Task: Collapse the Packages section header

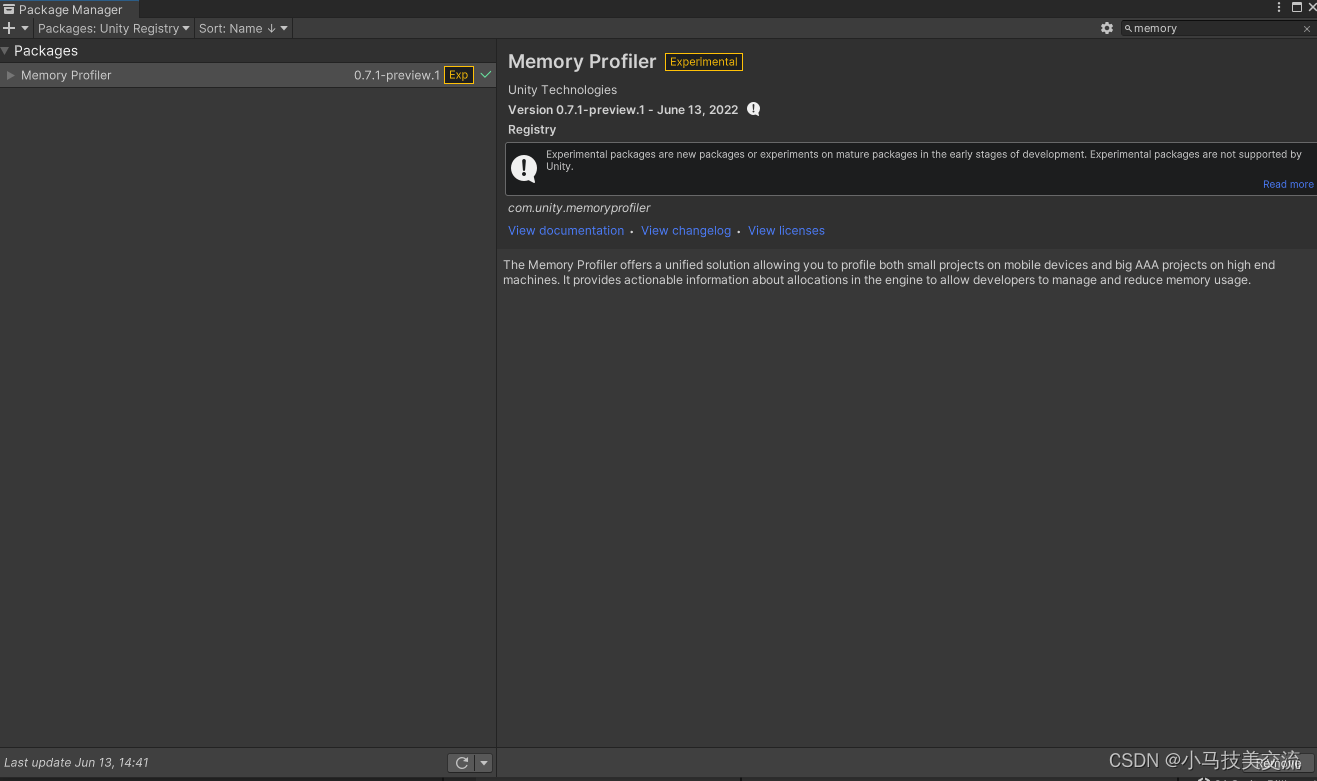Action: [x=6, y=50]
